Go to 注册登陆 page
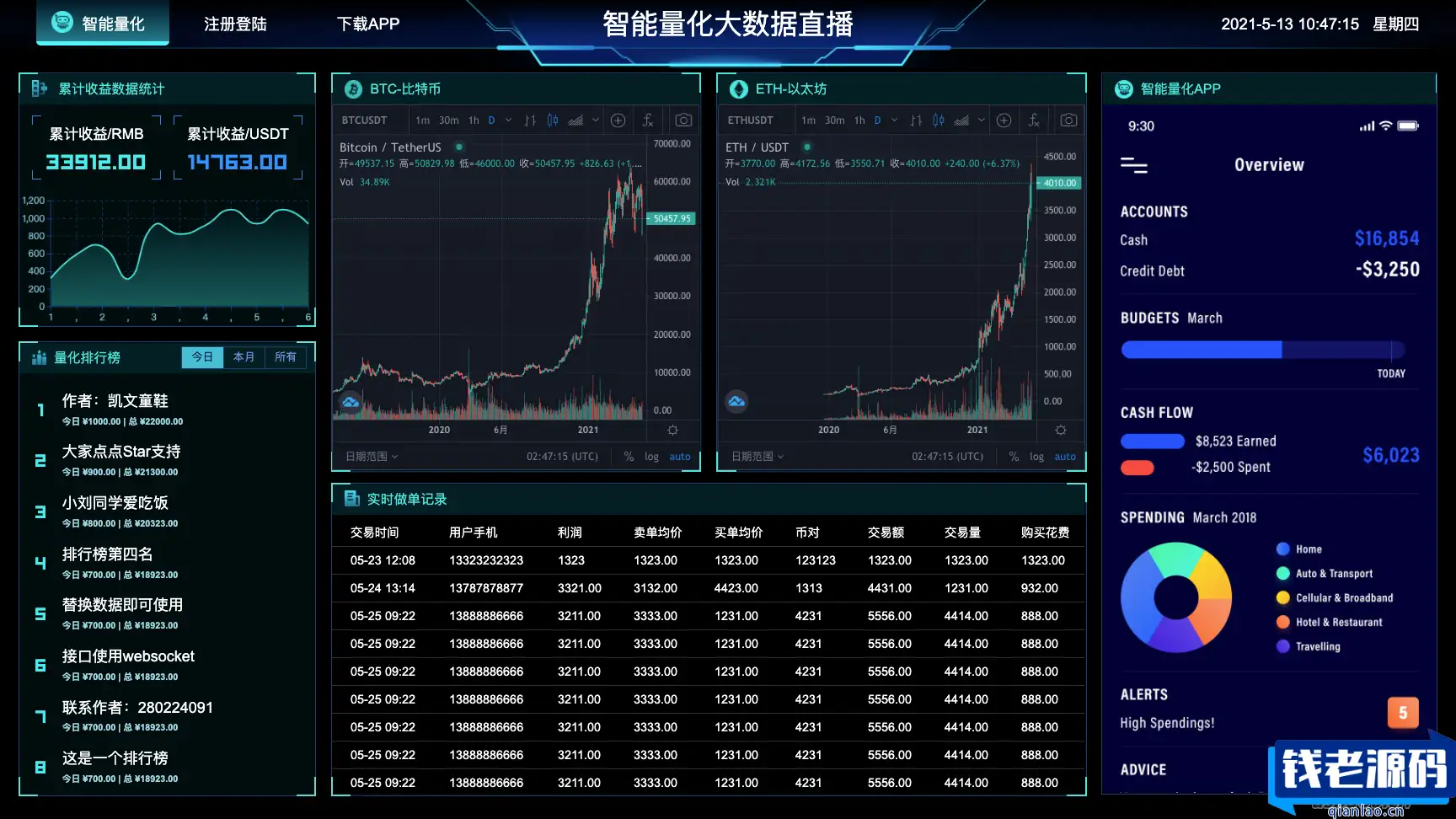 (x=235, y=24)
